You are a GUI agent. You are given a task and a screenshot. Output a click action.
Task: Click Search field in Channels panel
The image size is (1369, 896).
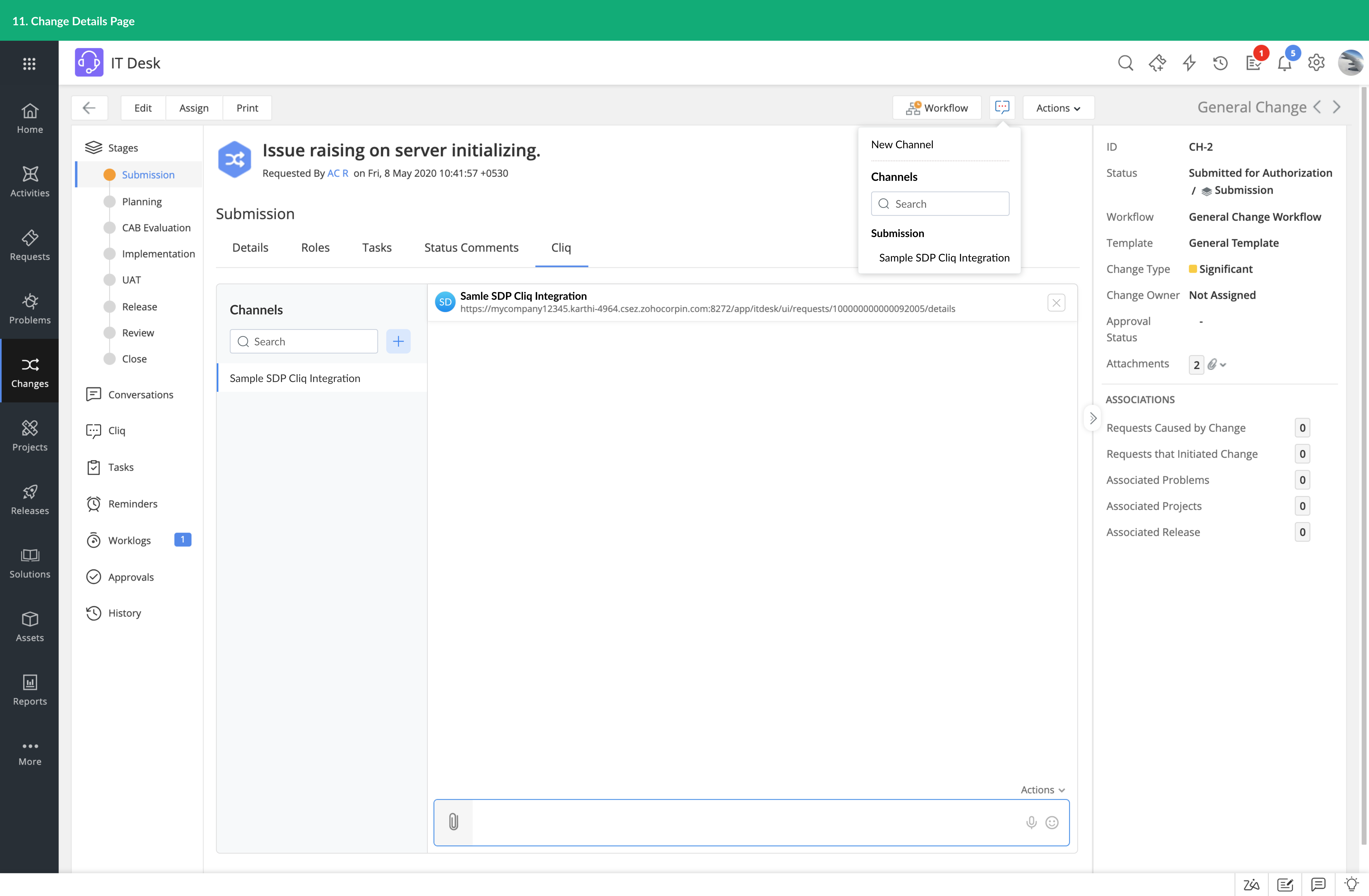(304, 342)
